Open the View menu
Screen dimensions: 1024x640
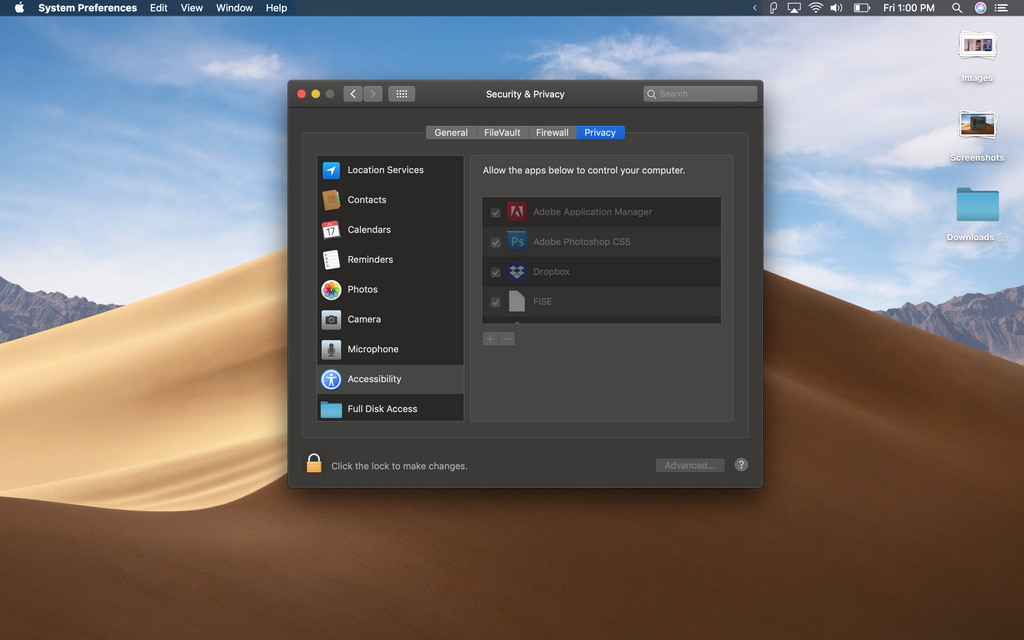[191, 8]
